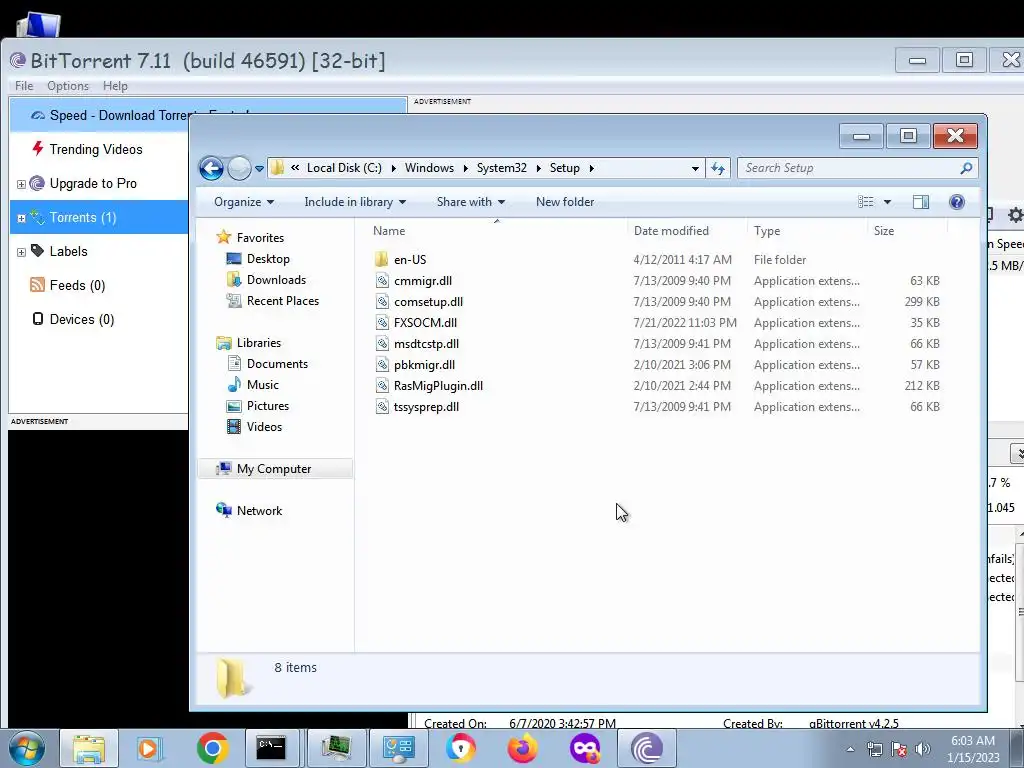This screenshot has width=1024, height=768.
Task: Select the FXSOCM.dll file
Action: coord(425,323)
